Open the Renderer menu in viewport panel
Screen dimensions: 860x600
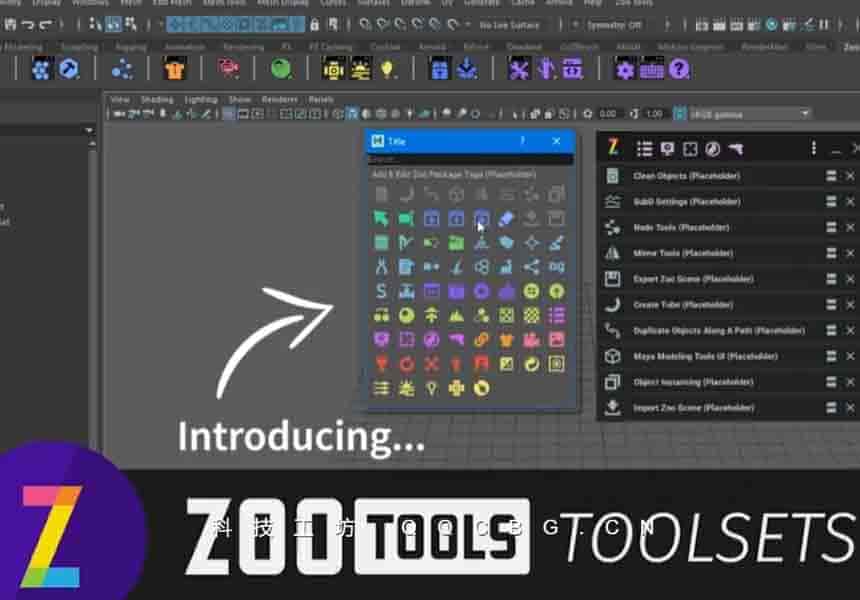(279, 99)
